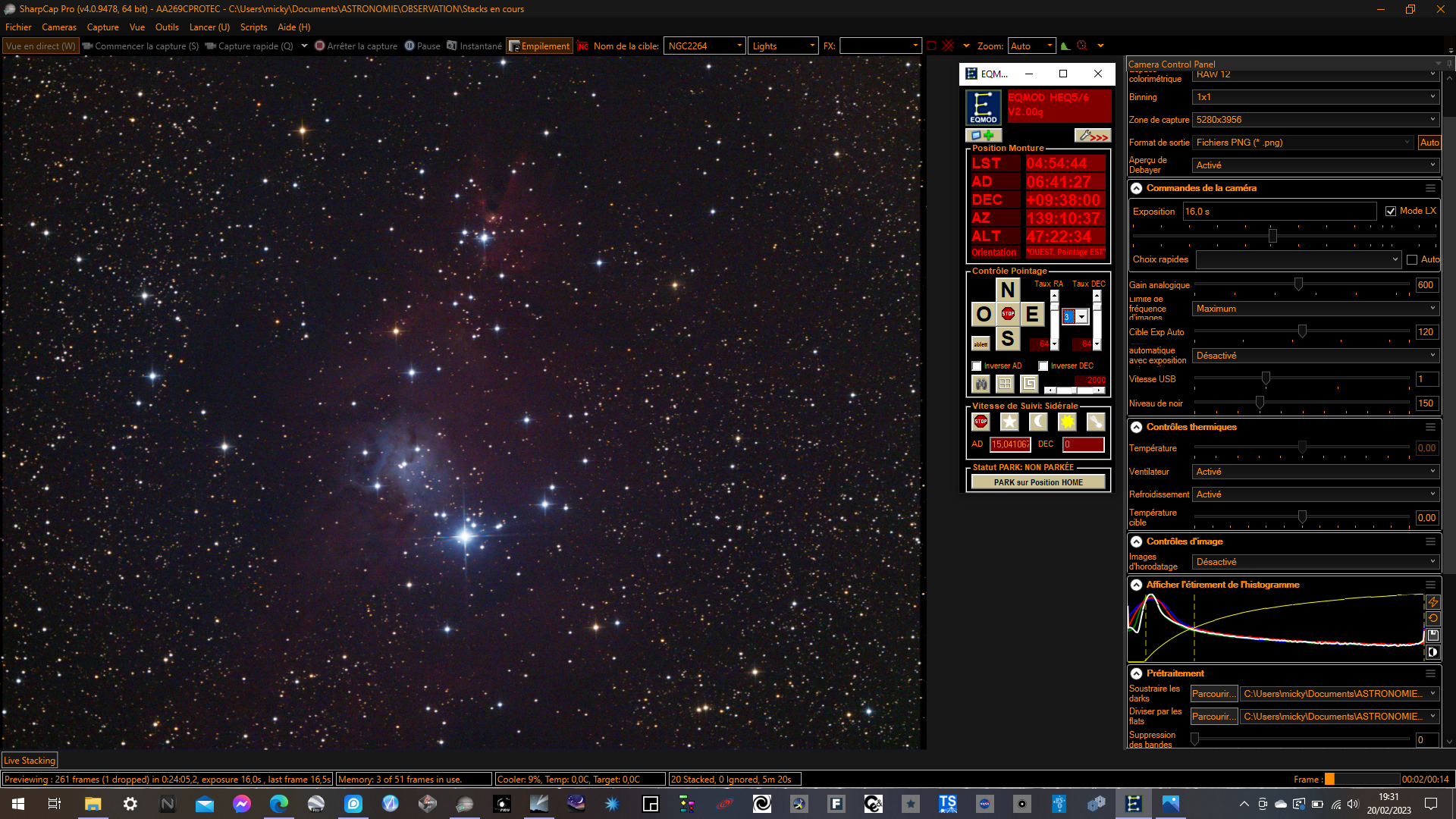
Task: Open Windows Task View from taskbar
Action: [55, 804]
